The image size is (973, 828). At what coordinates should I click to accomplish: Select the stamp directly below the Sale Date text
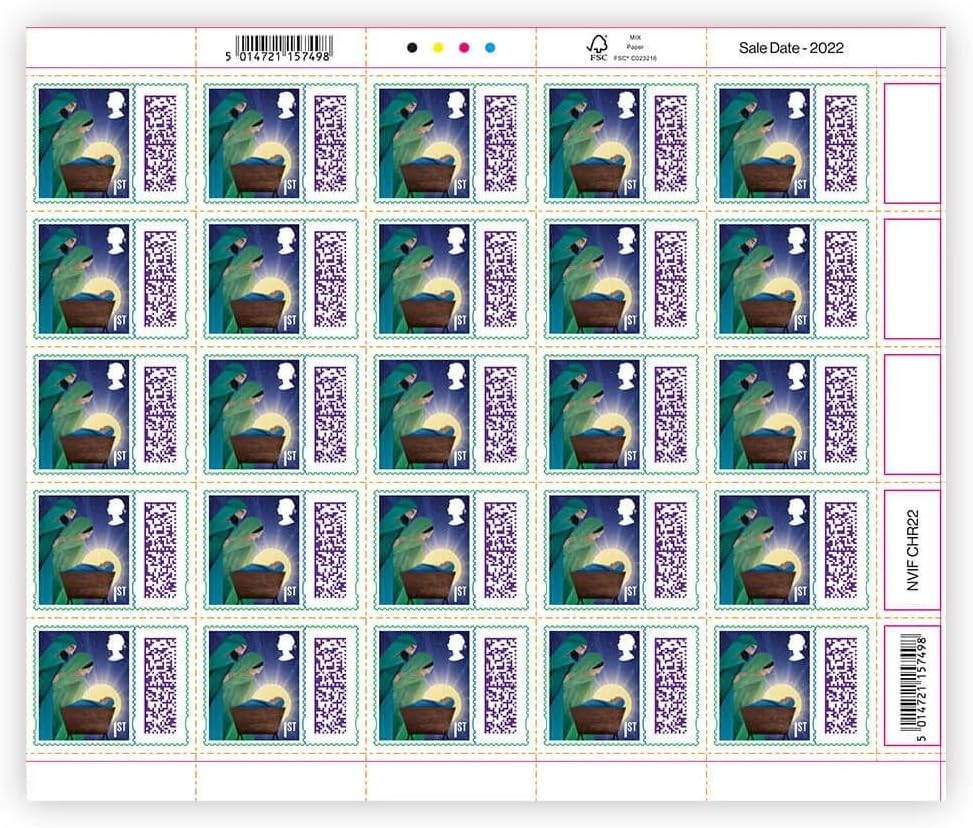point(792,143)
